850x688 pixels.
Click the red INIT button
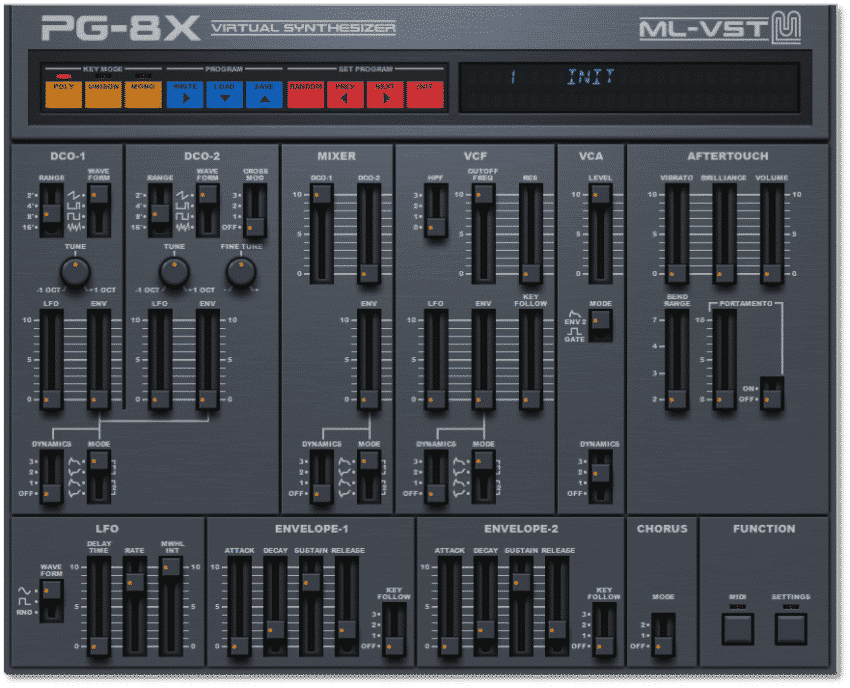point(425,93)
